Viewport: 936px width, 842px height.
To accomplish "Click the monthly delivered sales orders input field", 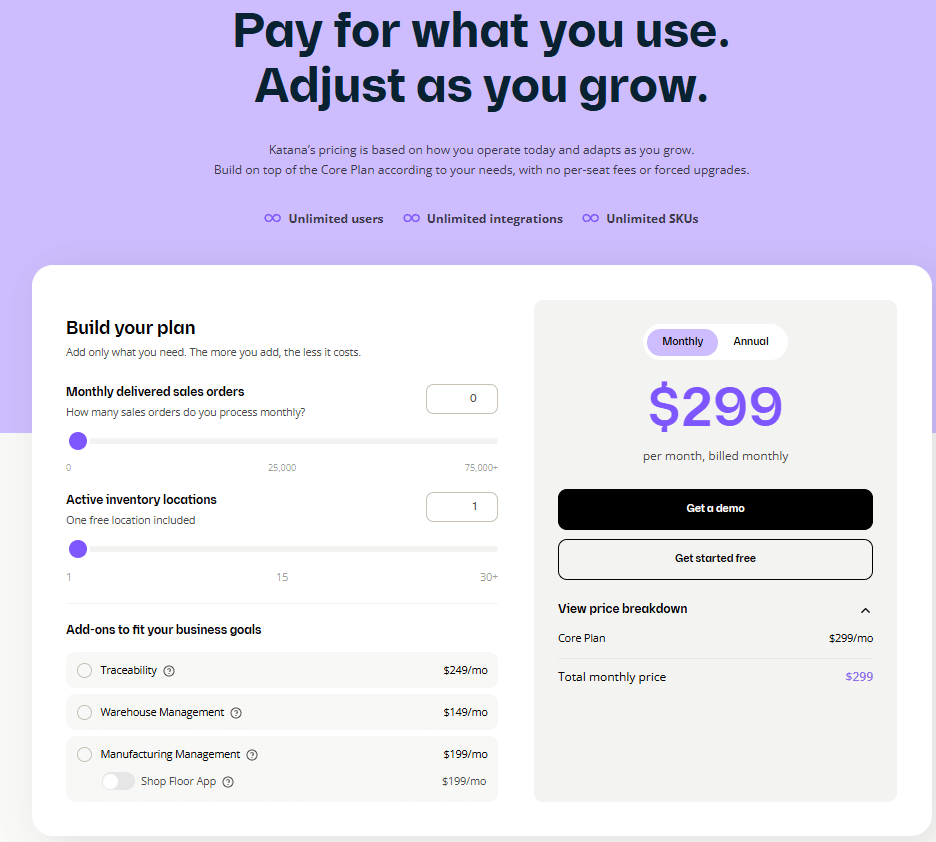I will tap(462, 399).
